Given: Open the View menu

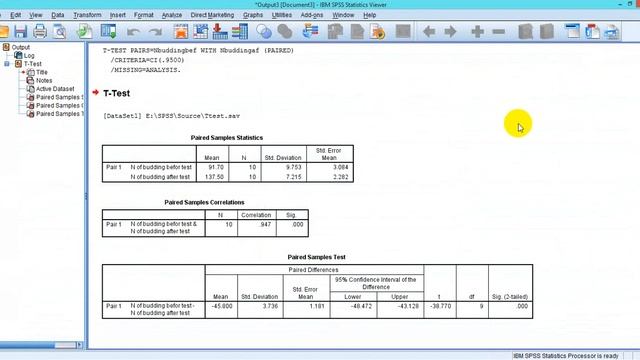Looking at the screenshot, I should pos(36,15).
